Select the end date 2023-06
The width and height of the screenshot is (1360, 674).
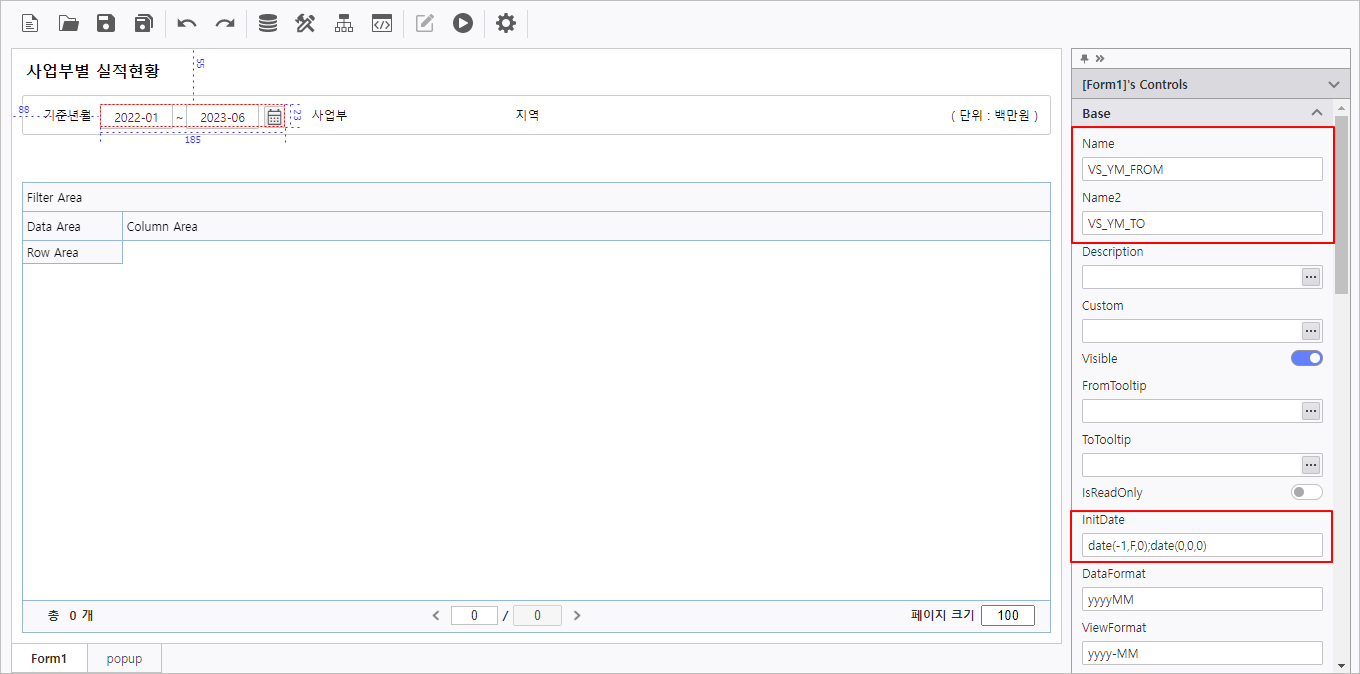click(x=223, y=117)
